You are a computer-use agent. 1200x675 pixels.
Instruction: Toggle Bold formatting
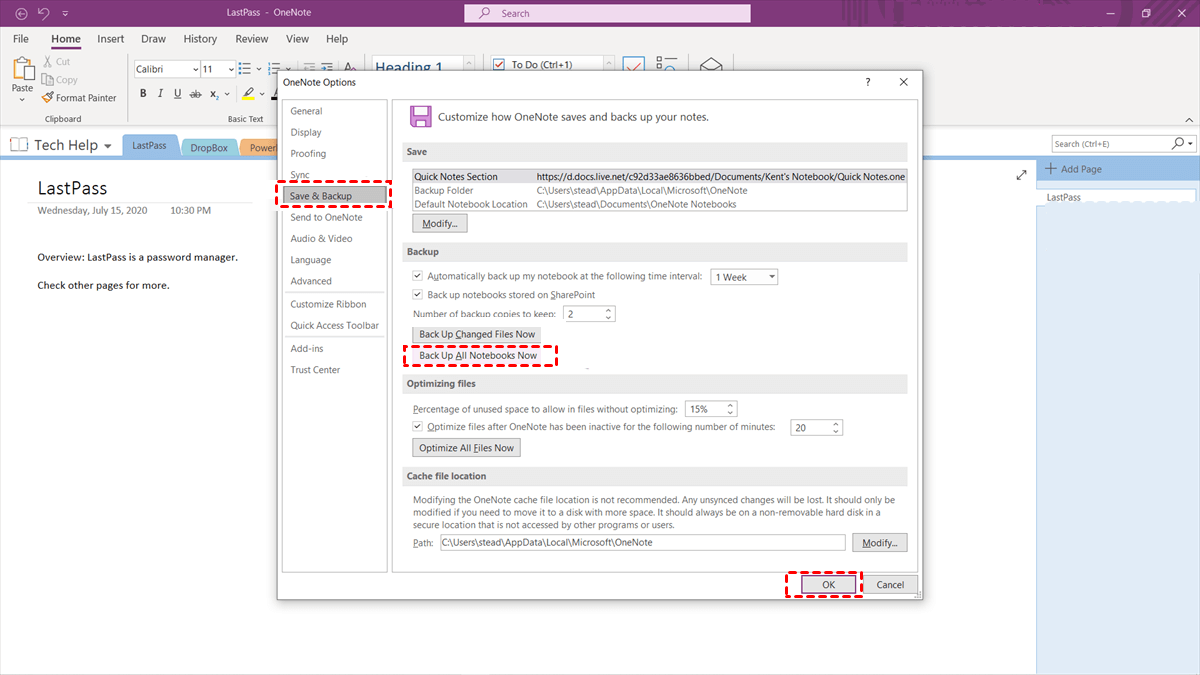click(x=143, y=94)
